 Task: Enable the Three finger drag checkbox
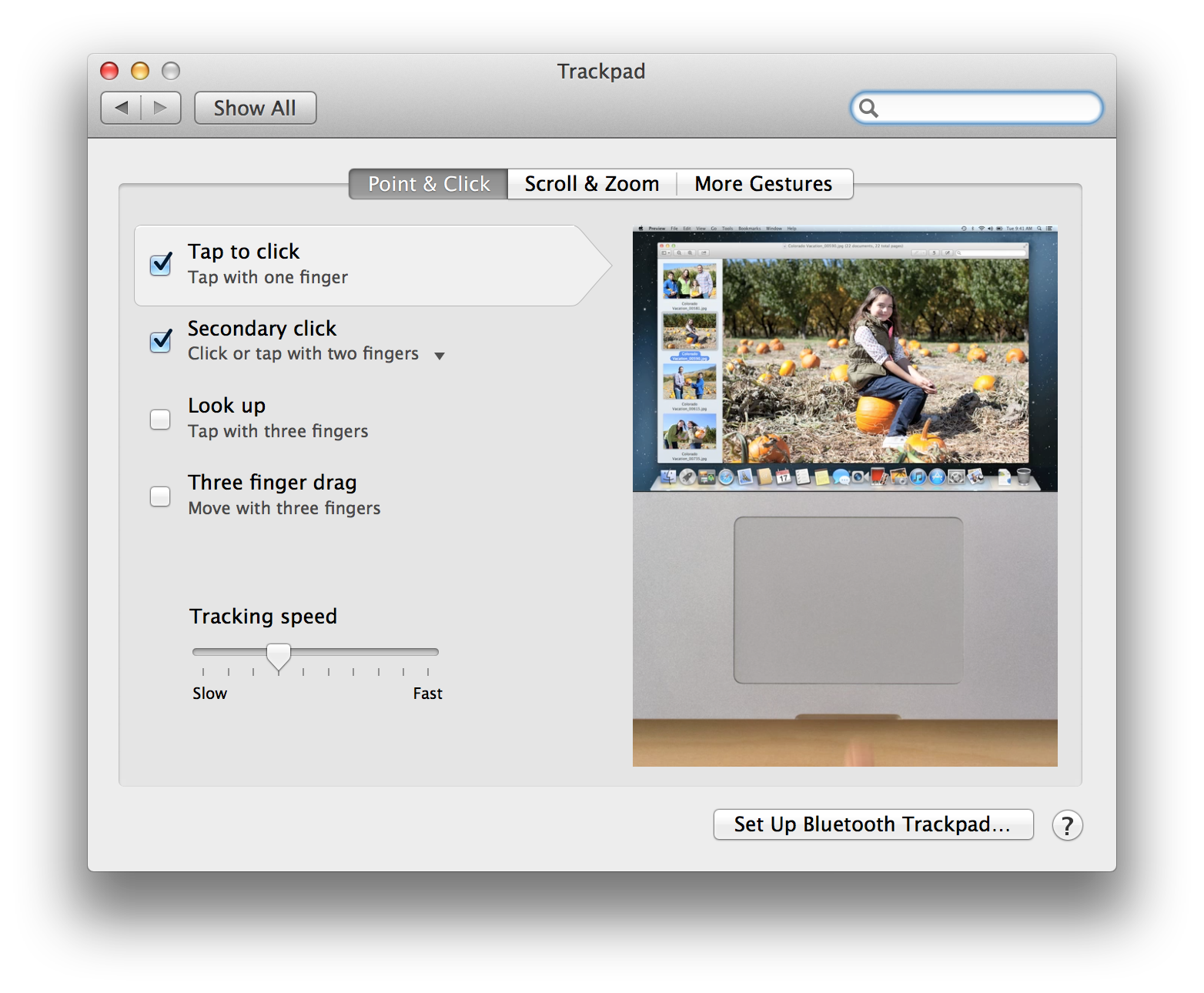160,496
